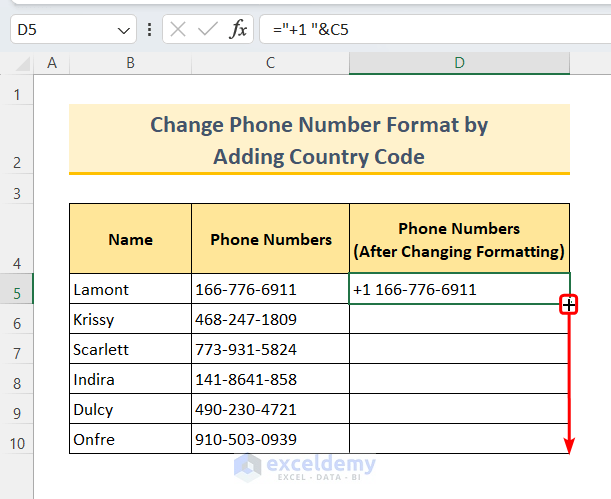The image size is (611, 499).
Task: Click the title cell 'Change Phone Number Format'
Action: (319, 139)
